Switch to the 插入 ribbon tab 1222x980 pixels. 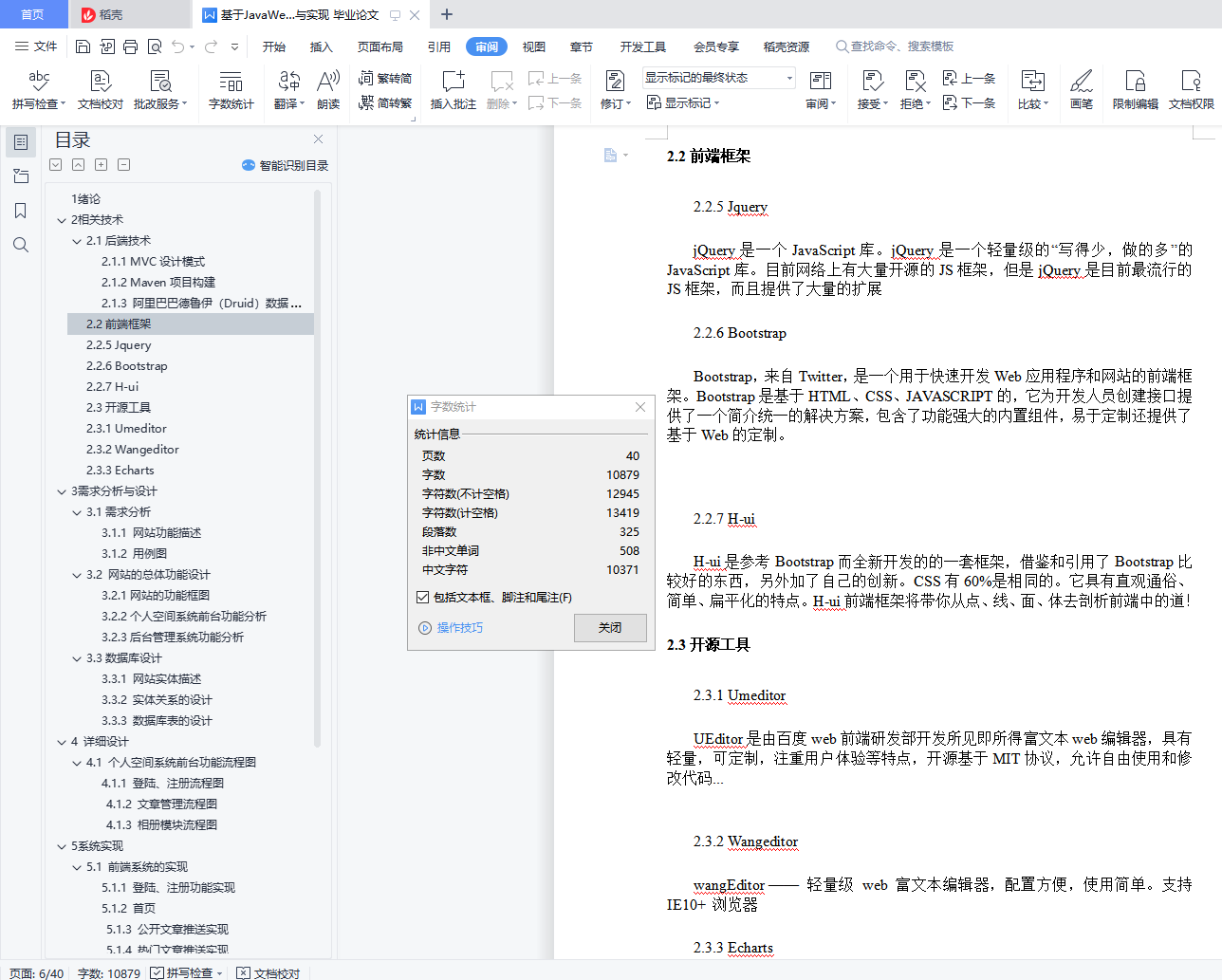click(x=322, y=46)
